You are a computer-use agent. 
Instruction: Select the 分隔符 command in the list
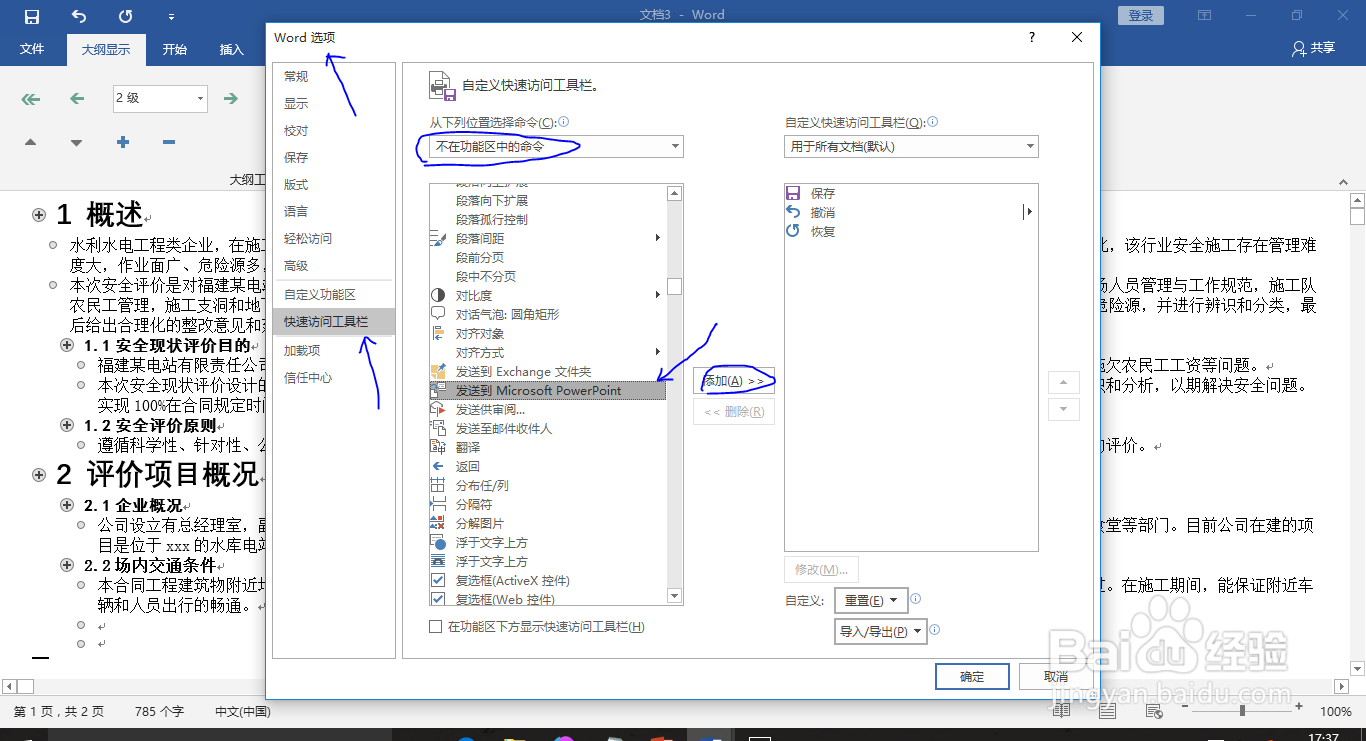tap(547, 504)
